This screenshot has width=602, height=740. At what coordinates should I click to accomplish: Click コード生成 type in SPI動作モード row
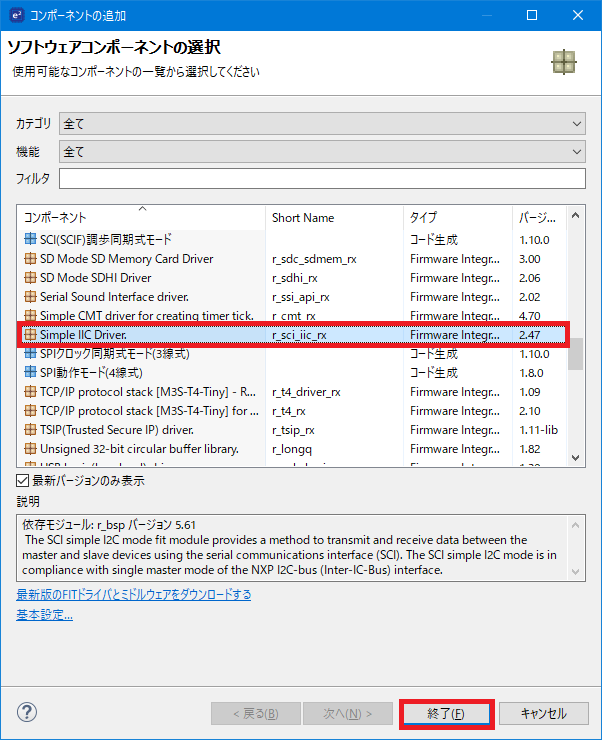[x=434, y=373]
